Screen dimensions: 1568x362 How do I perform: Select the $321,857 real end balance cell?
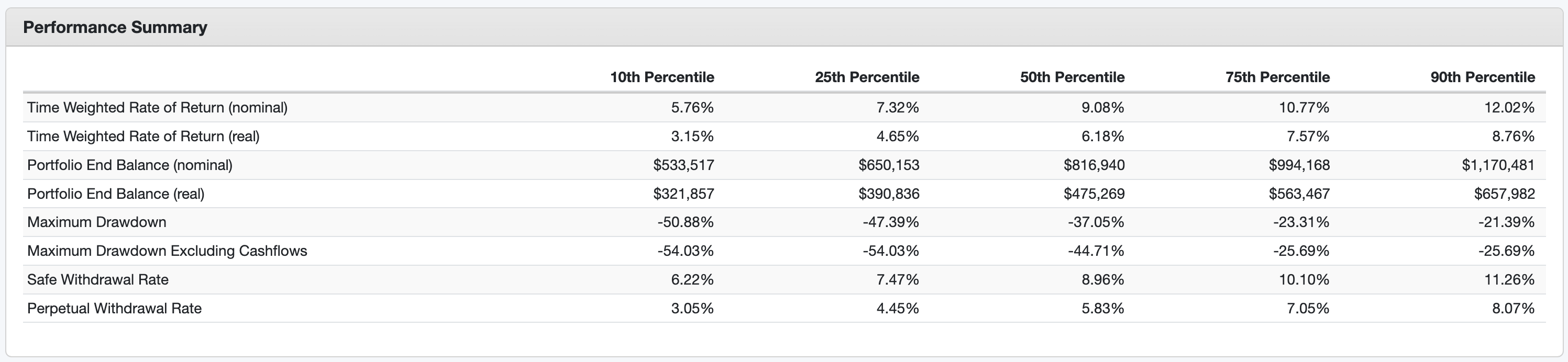(x=683, y=194)
